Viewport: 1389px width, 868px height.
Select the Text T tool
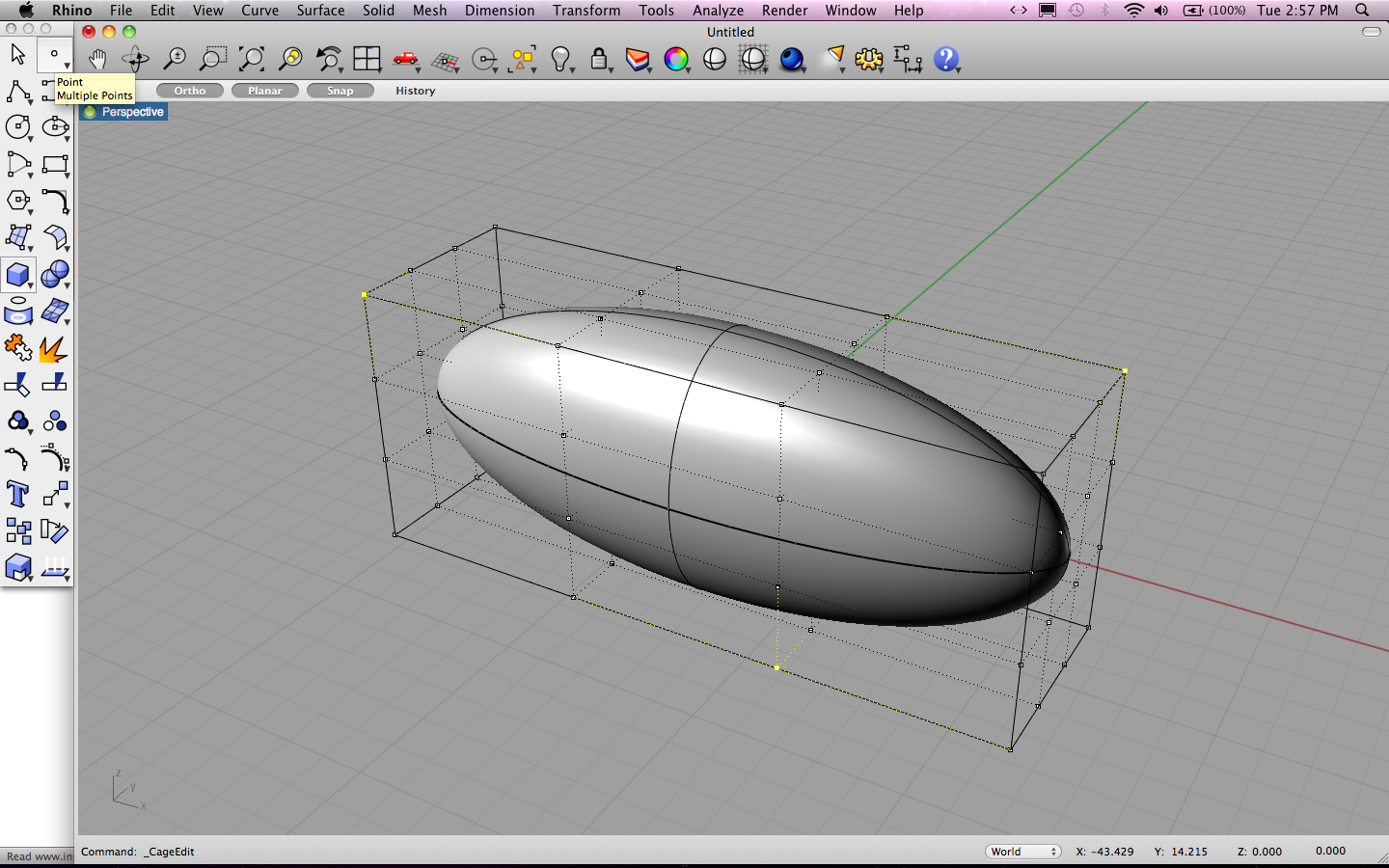point(18,494)
